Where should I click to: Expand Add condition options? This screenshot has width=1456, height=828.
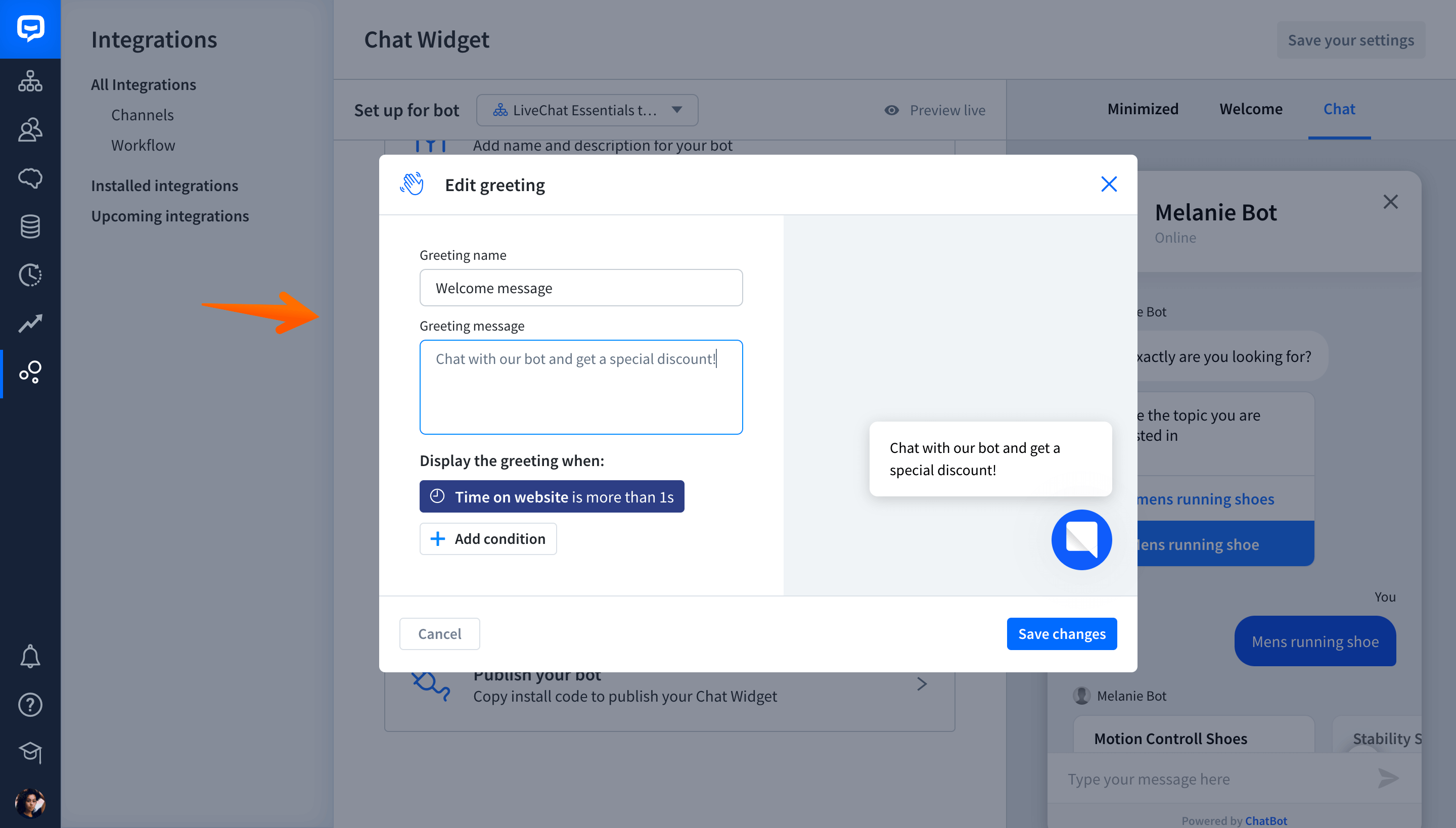489,538
